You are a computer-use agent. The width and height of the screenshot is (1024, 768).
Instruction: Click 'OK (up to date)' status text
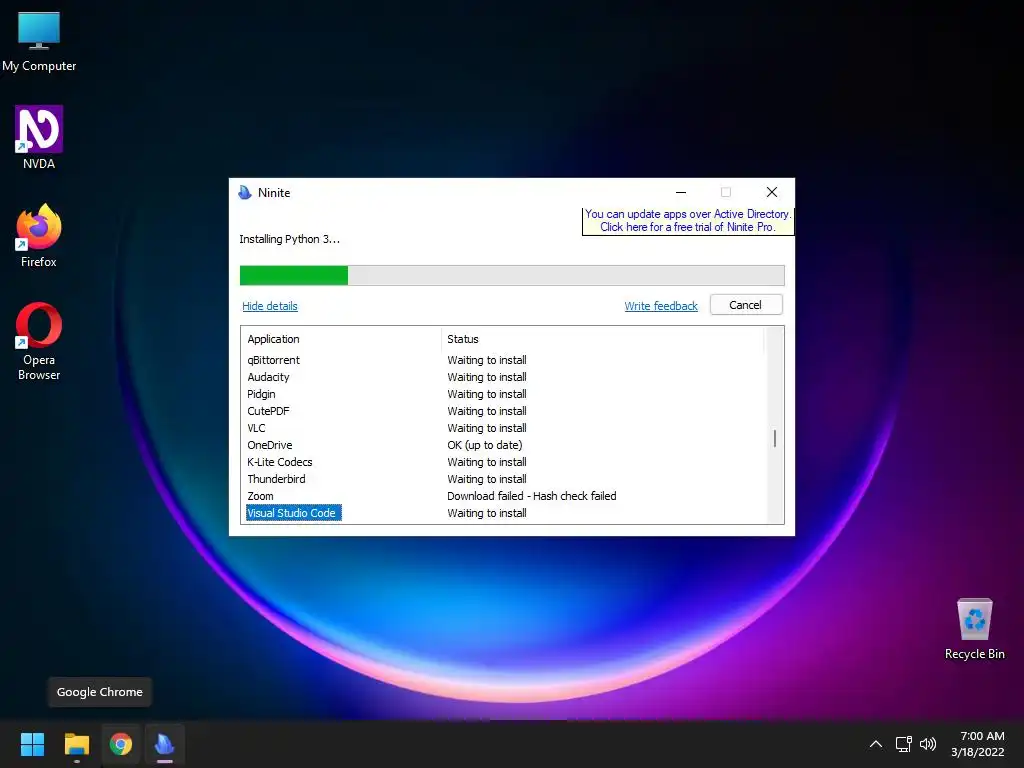(x=485, y=445)
